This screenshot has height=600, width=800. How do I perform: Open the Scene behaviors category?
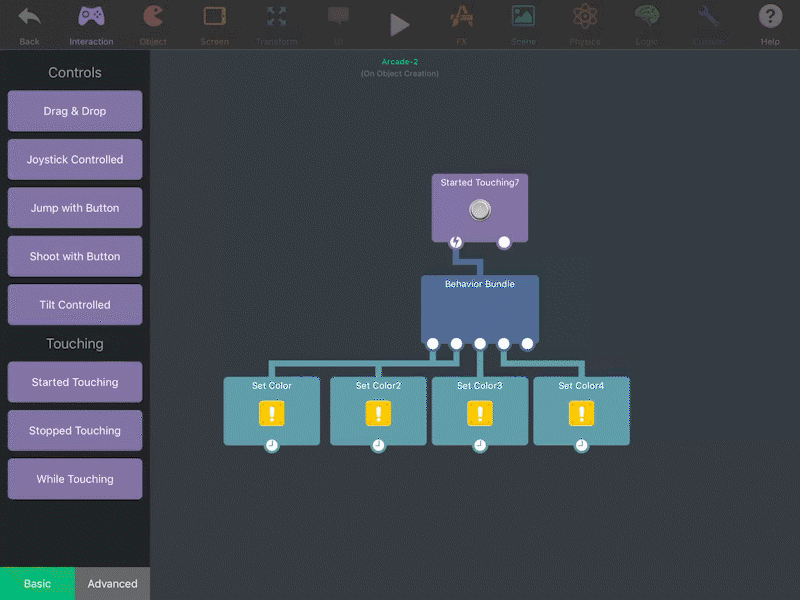(523, 23)
